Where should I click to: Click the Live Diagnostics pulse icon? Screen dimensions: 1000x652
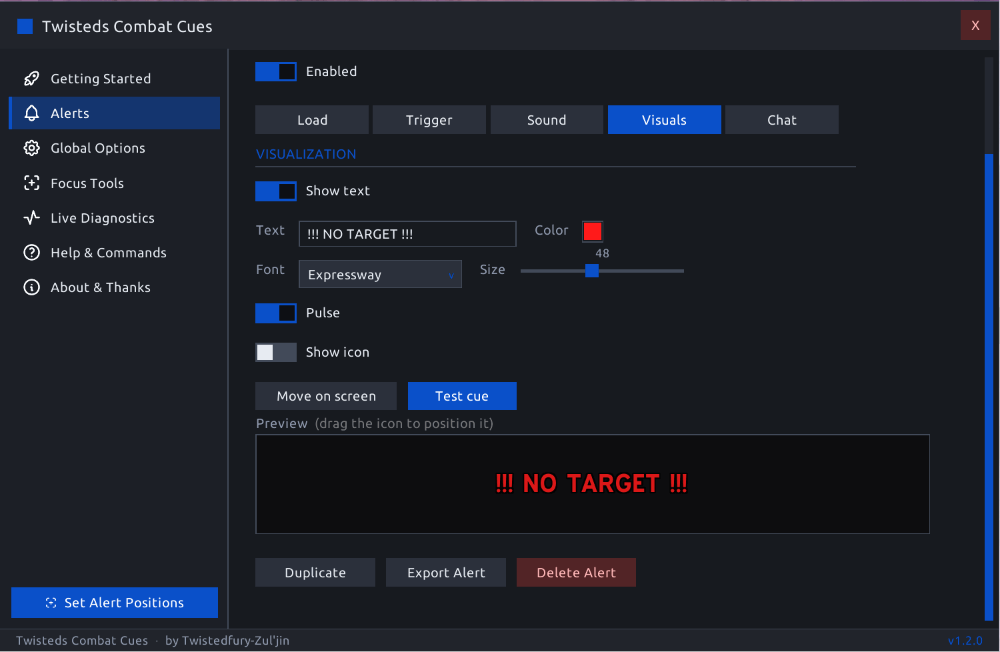pos(31,218)
